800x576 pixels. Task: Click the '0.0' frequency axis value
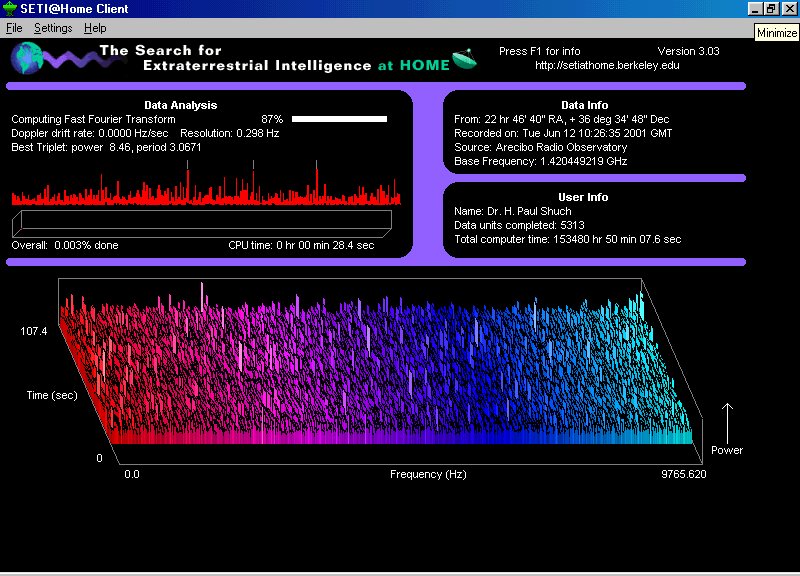[x=132, y=474]
